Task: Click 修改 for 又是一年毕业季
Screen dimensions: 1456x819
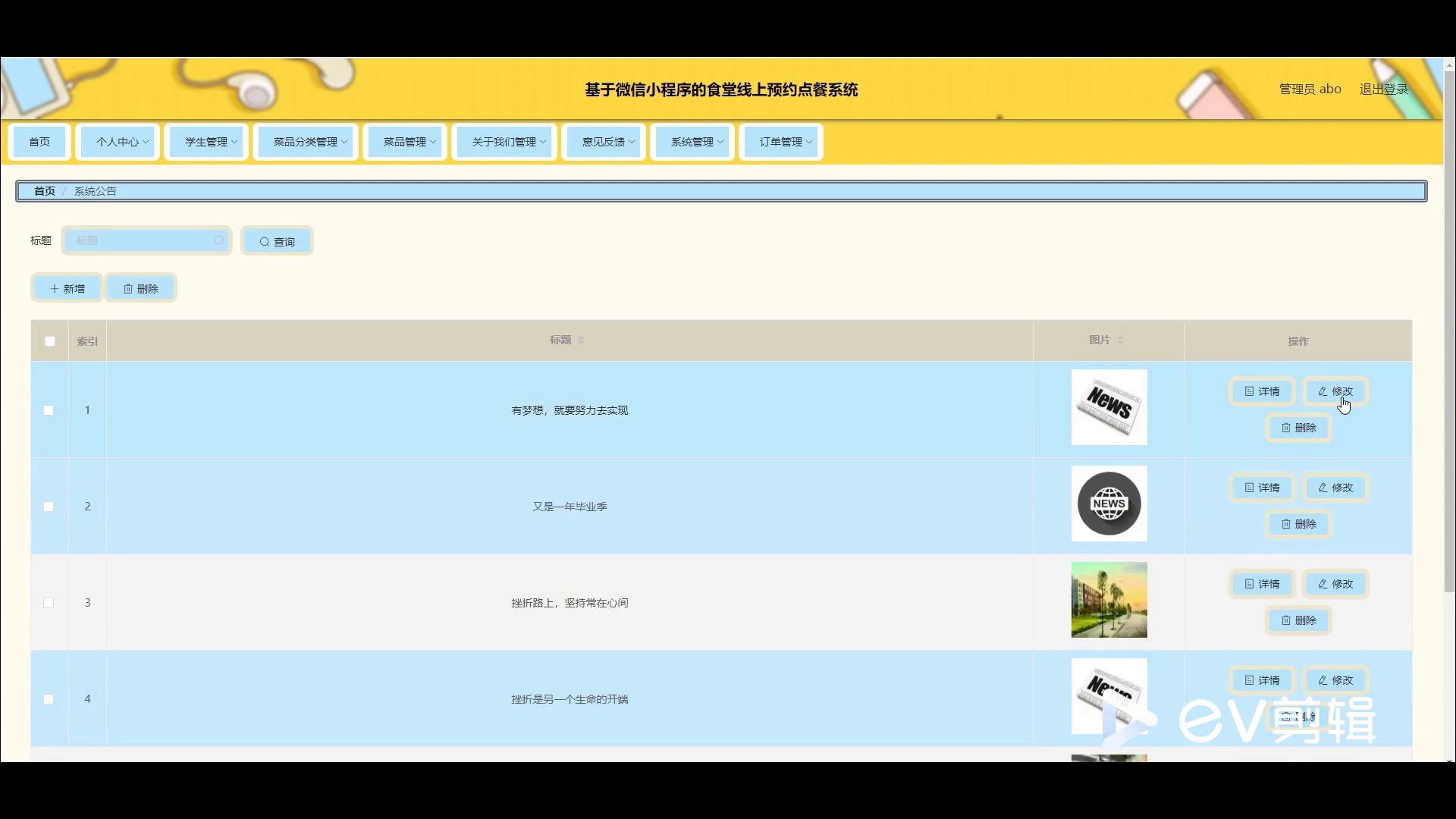Action: (x=1335, y=488)
